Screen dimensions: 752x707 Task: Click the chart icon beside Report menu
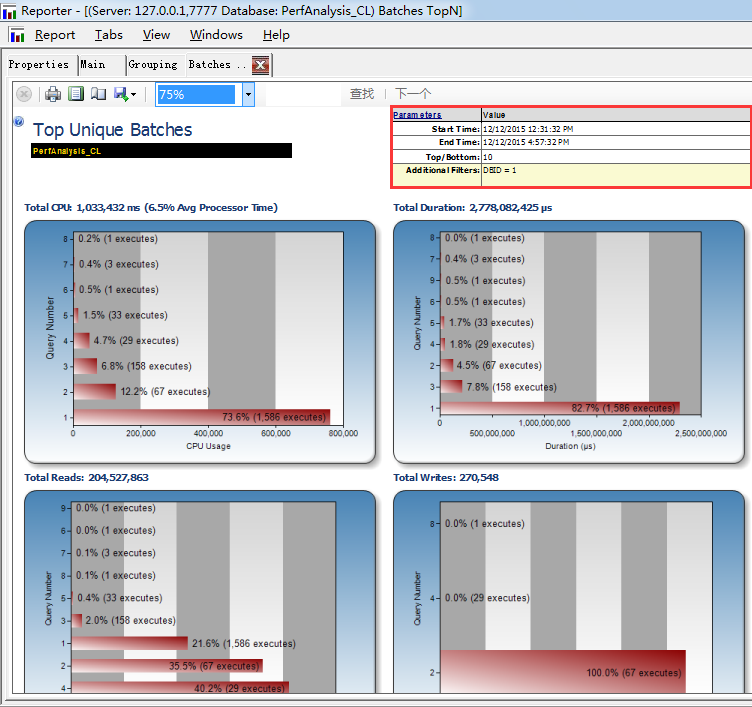point(16,35)
